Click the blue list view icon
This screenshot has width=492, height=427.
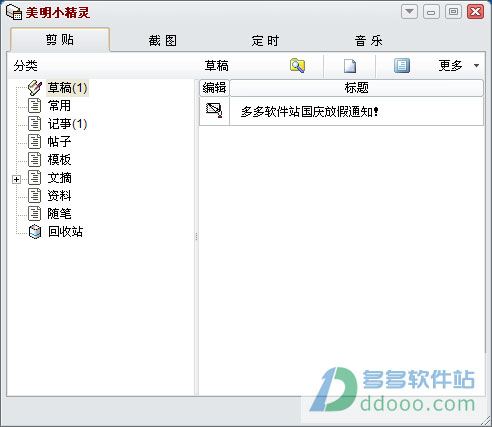pyautogui.click(x=402, y=65)
